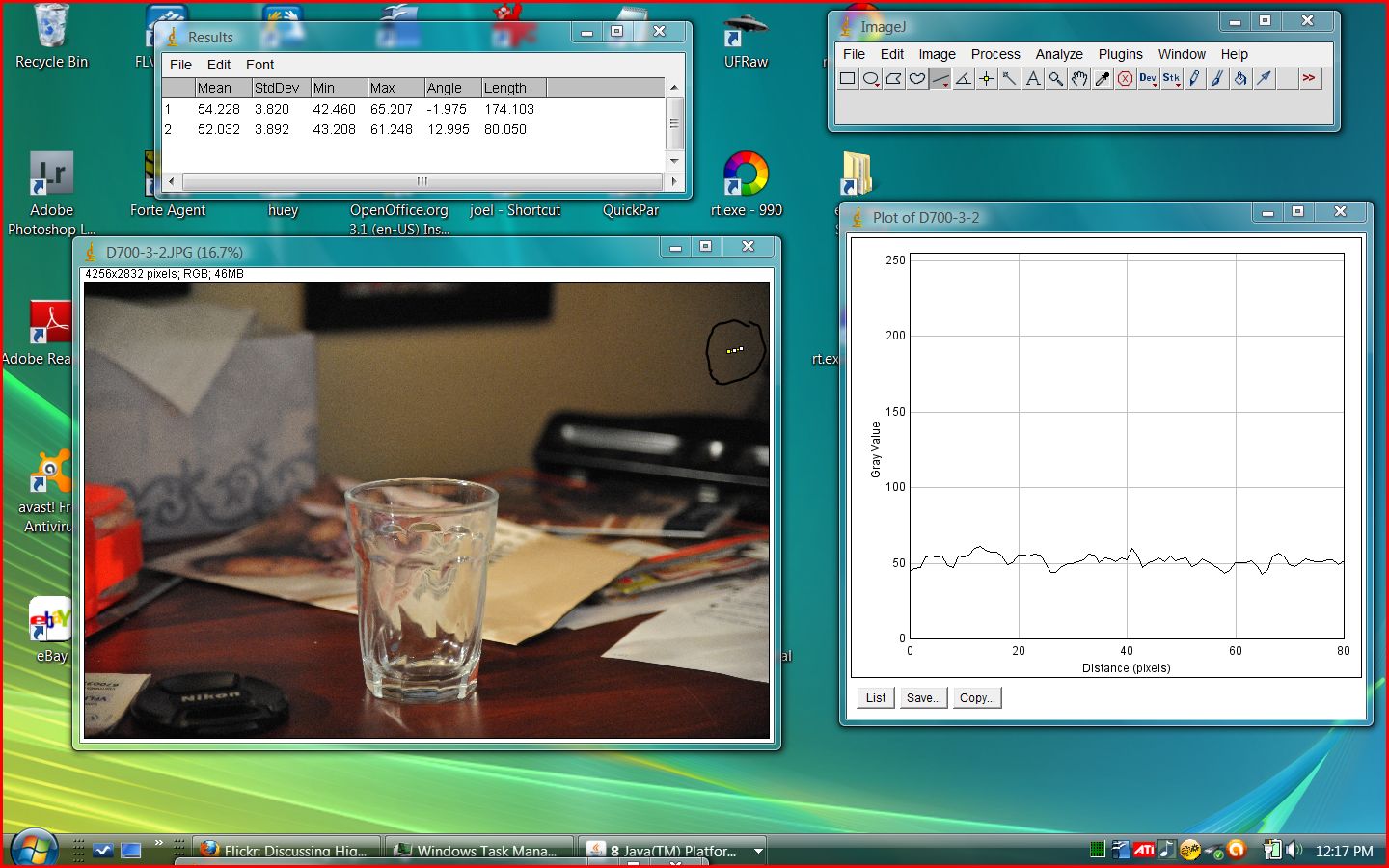Click the Max column header in Results

(x=395, y=88)
